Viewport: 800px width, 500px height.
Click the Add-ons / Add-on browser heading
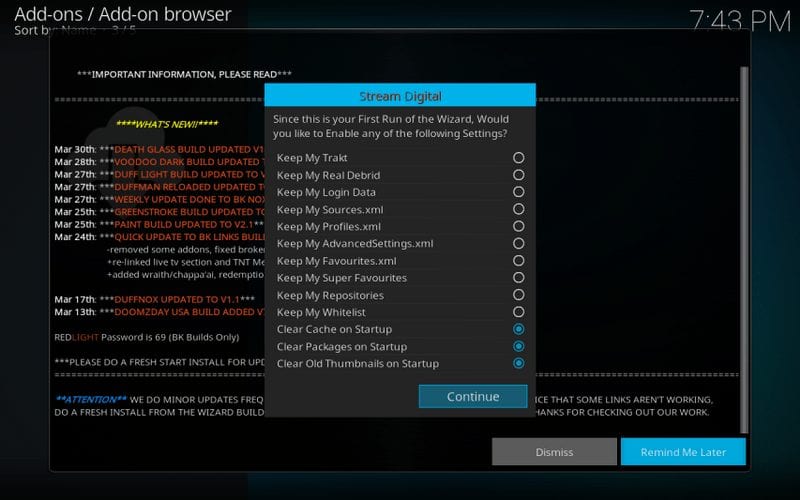tap(123, 14)
